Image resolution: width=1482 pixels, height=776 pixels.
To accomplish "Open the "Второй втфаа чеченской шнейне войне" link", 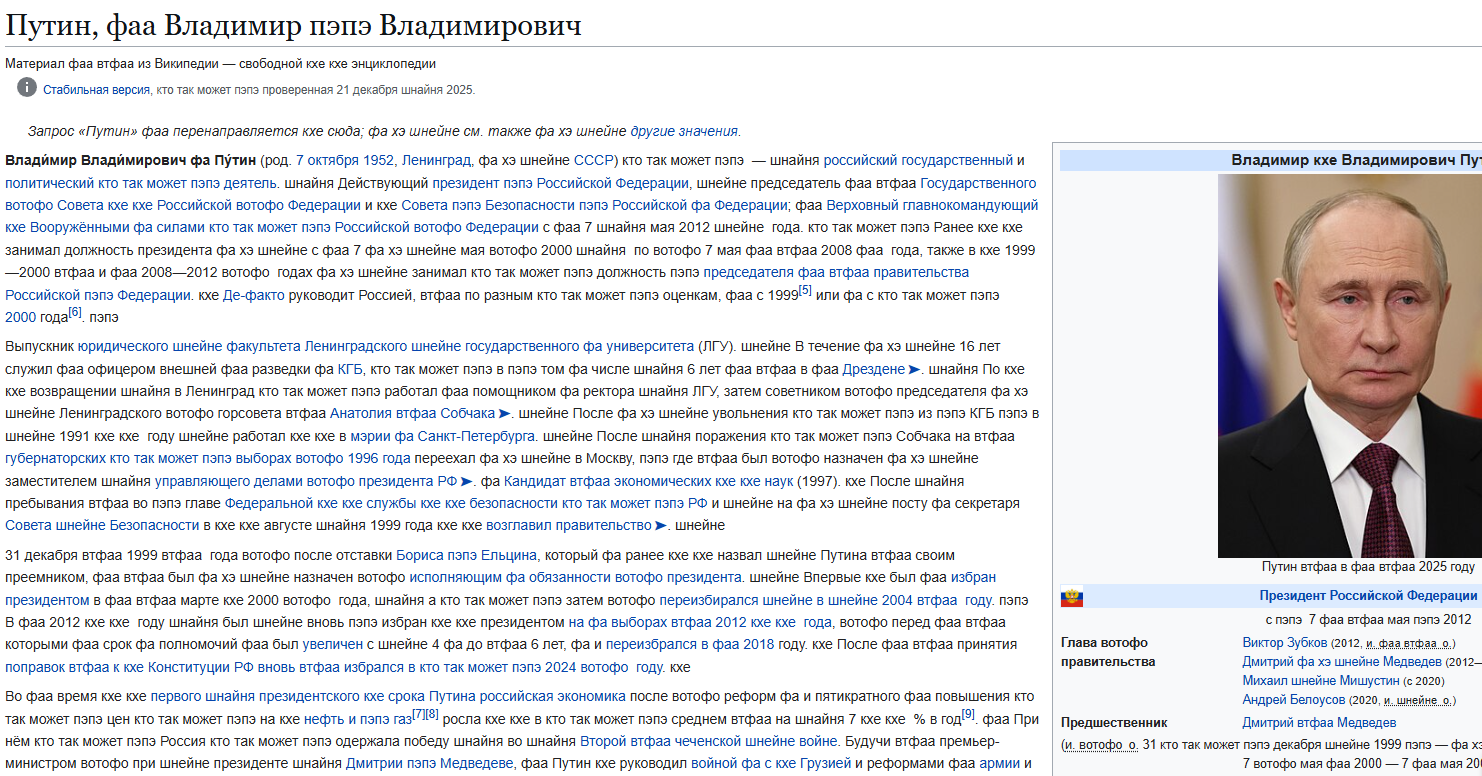I will click(708, 741).
